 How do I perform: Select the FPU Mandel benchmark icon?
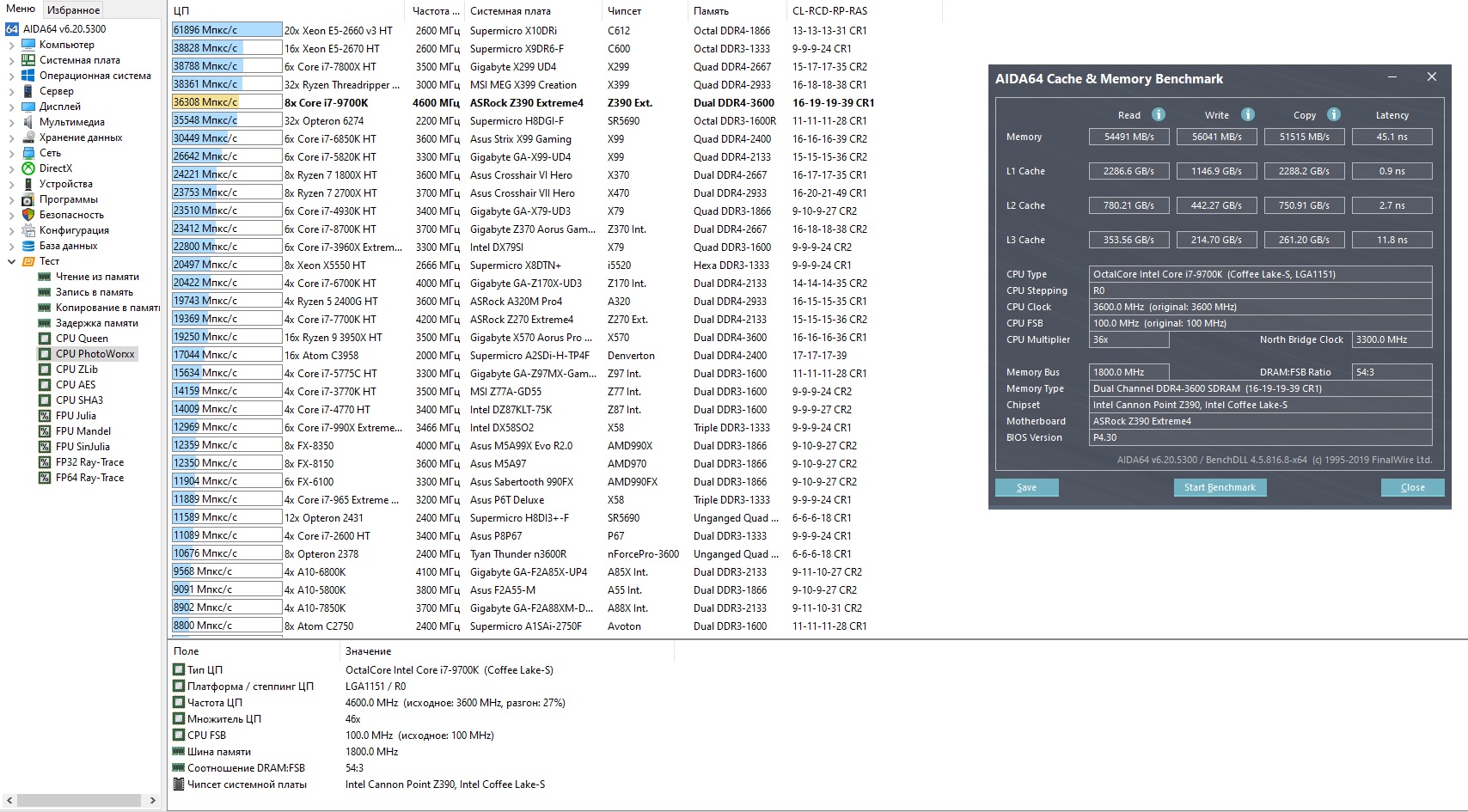[45, 431]
